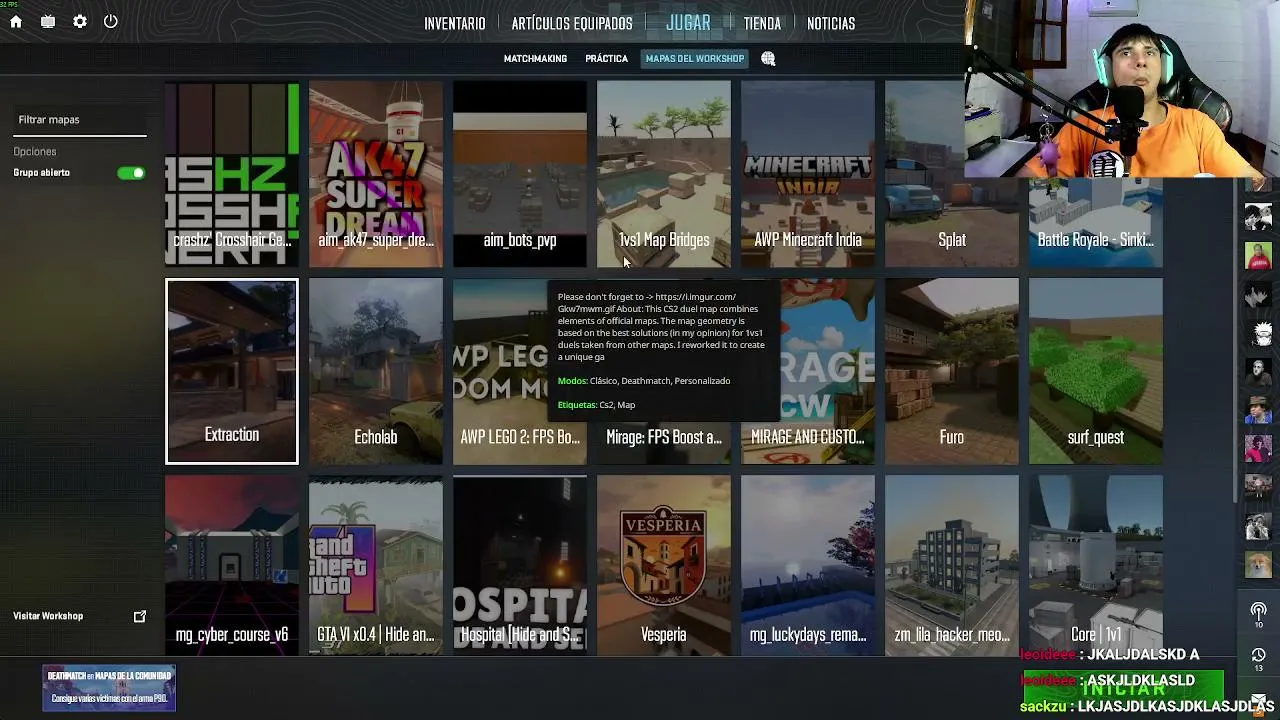Click the Visitar Workshop link
The image size is (1280, 720).
click(48, 616)
